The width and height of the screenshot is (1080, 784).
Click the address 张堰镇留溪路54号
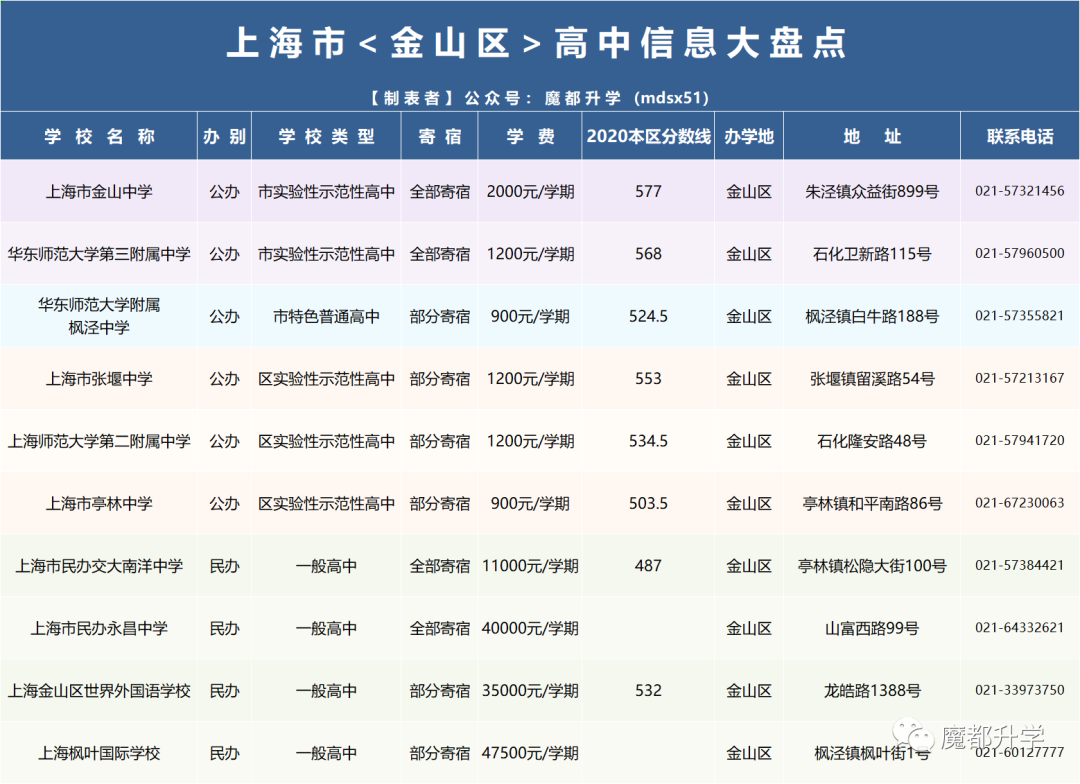tap(872, 379)
